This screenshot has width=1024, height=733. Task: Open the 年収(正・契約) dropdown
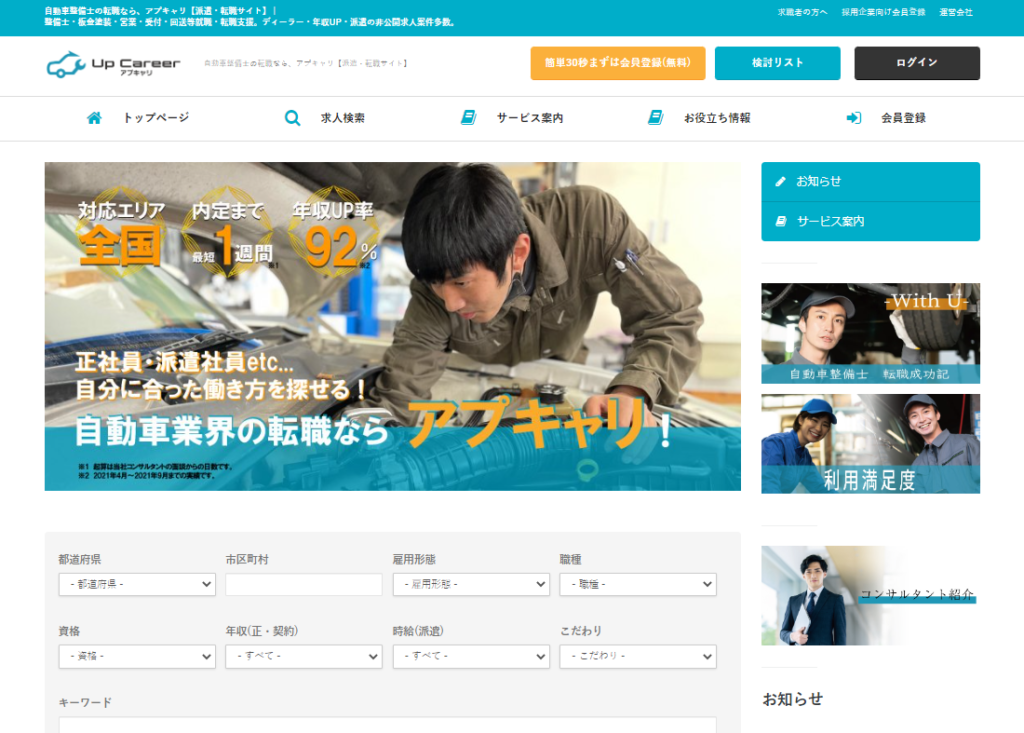pyautogui.click(x=304, y=657)
